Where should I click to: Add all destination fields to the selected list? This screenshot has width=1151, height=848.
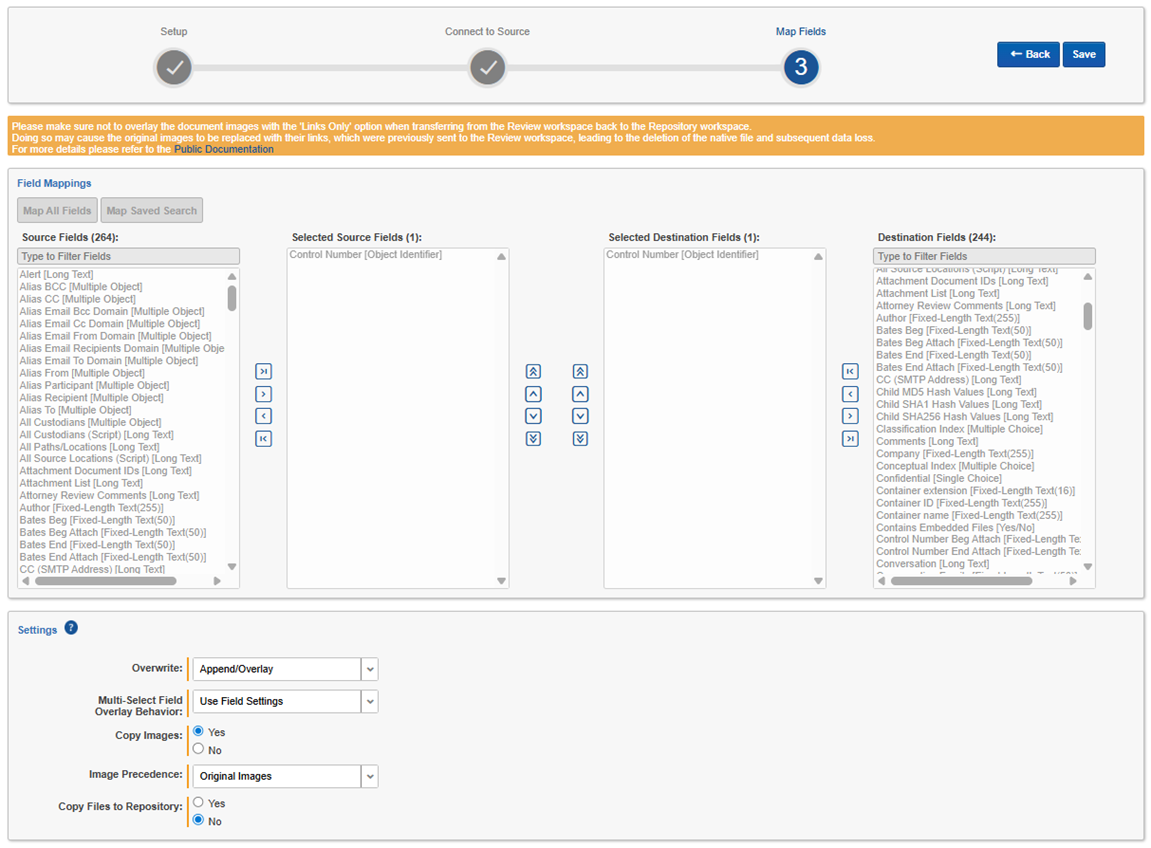850,372
